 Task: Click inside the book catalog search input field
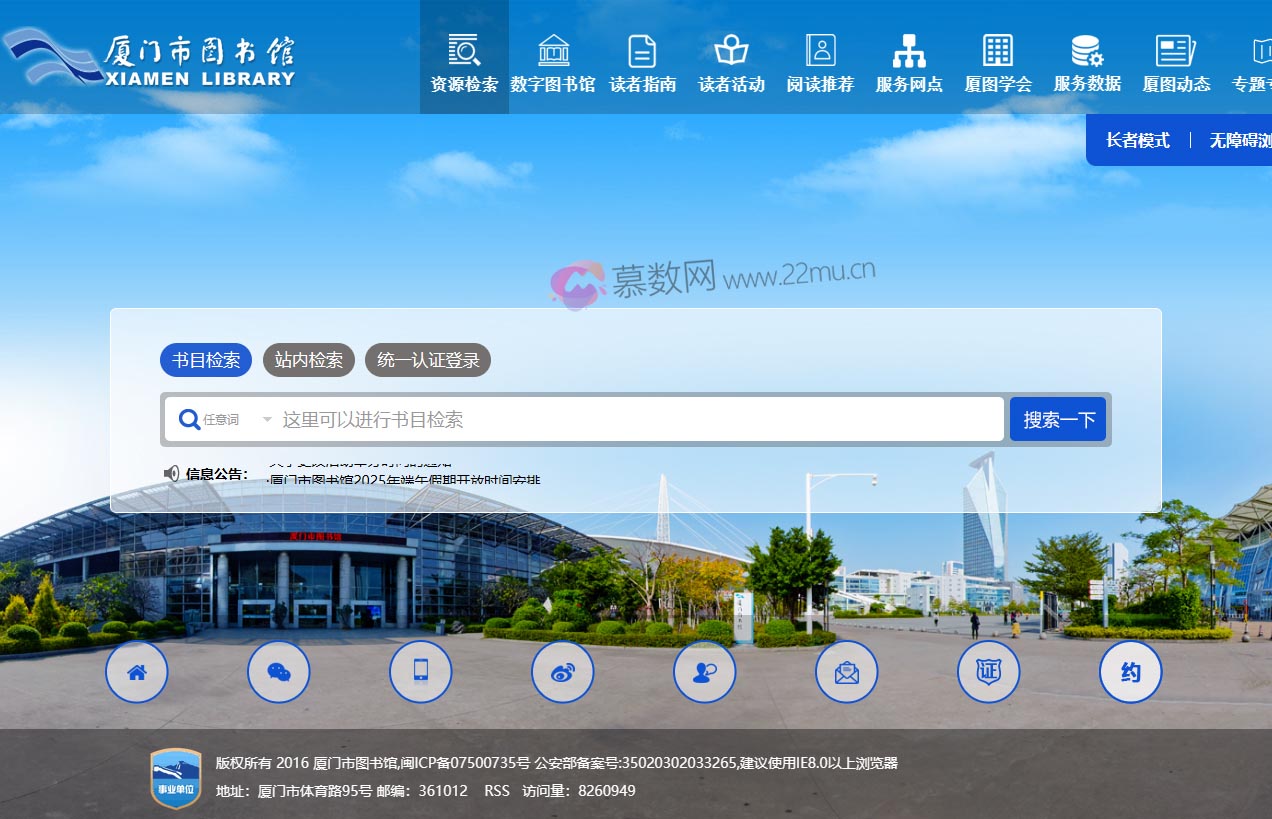(600, 419)
